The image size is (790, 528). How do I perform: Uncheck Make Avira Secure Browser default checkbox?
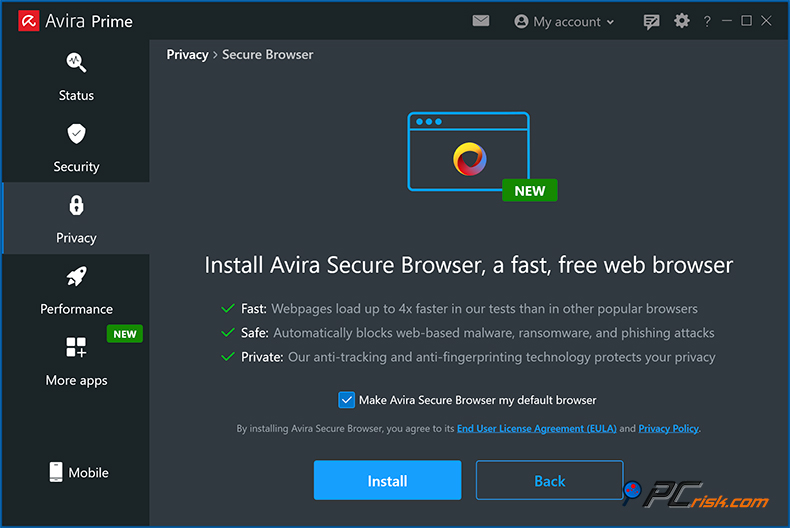(347, 400)
